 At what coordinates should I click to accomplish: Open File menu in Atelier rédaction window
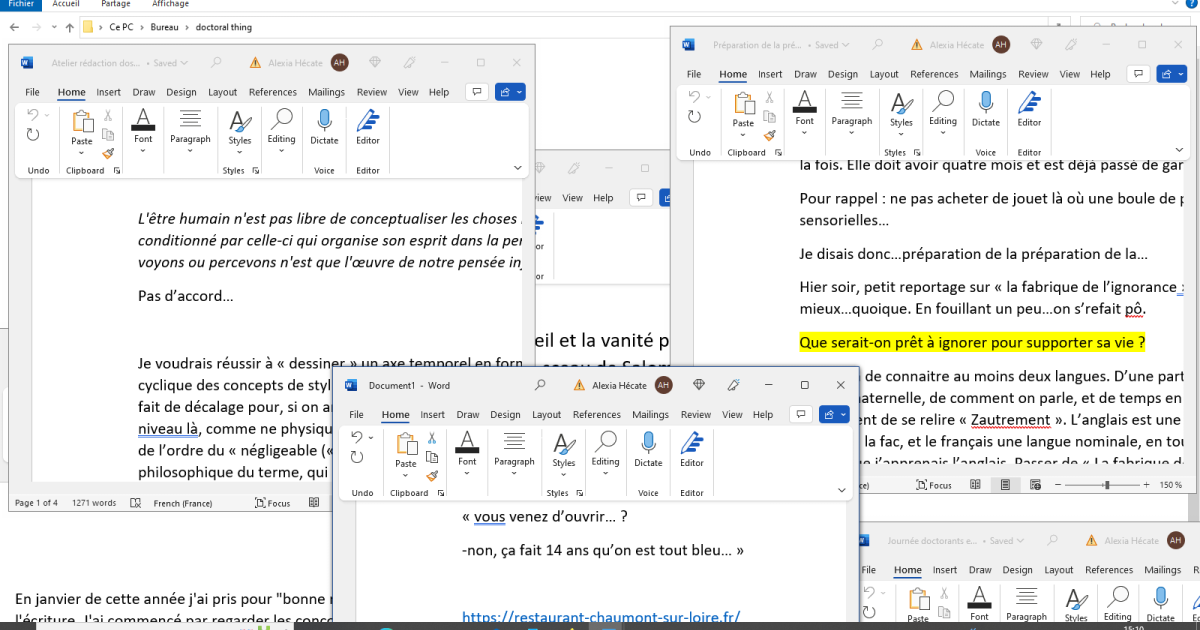pos(33,92)
